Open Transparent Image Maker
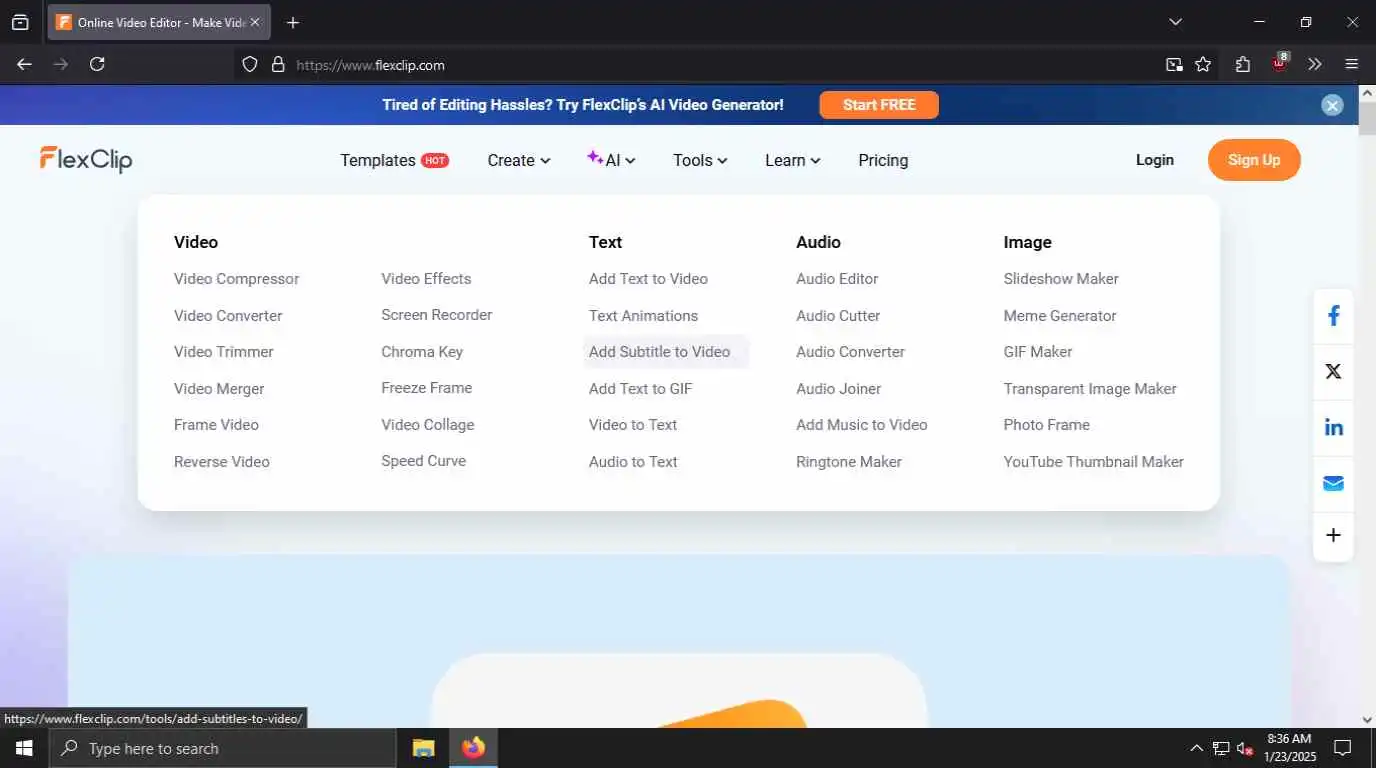 point(1090,389)
